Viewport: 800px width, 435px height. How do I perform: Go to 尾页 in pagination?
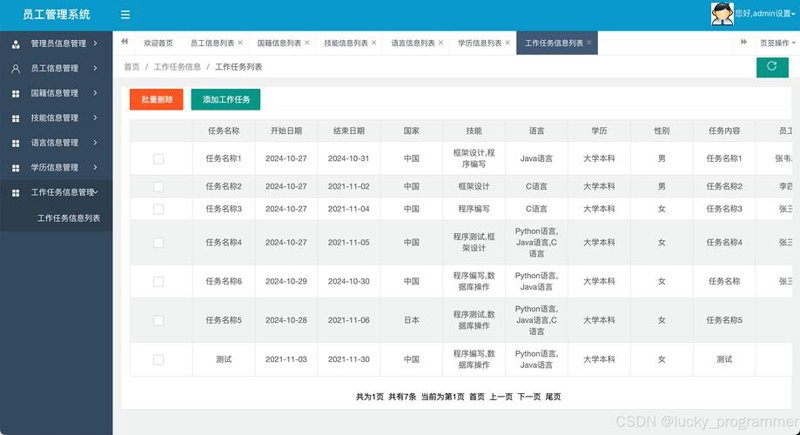coord(553,397)
